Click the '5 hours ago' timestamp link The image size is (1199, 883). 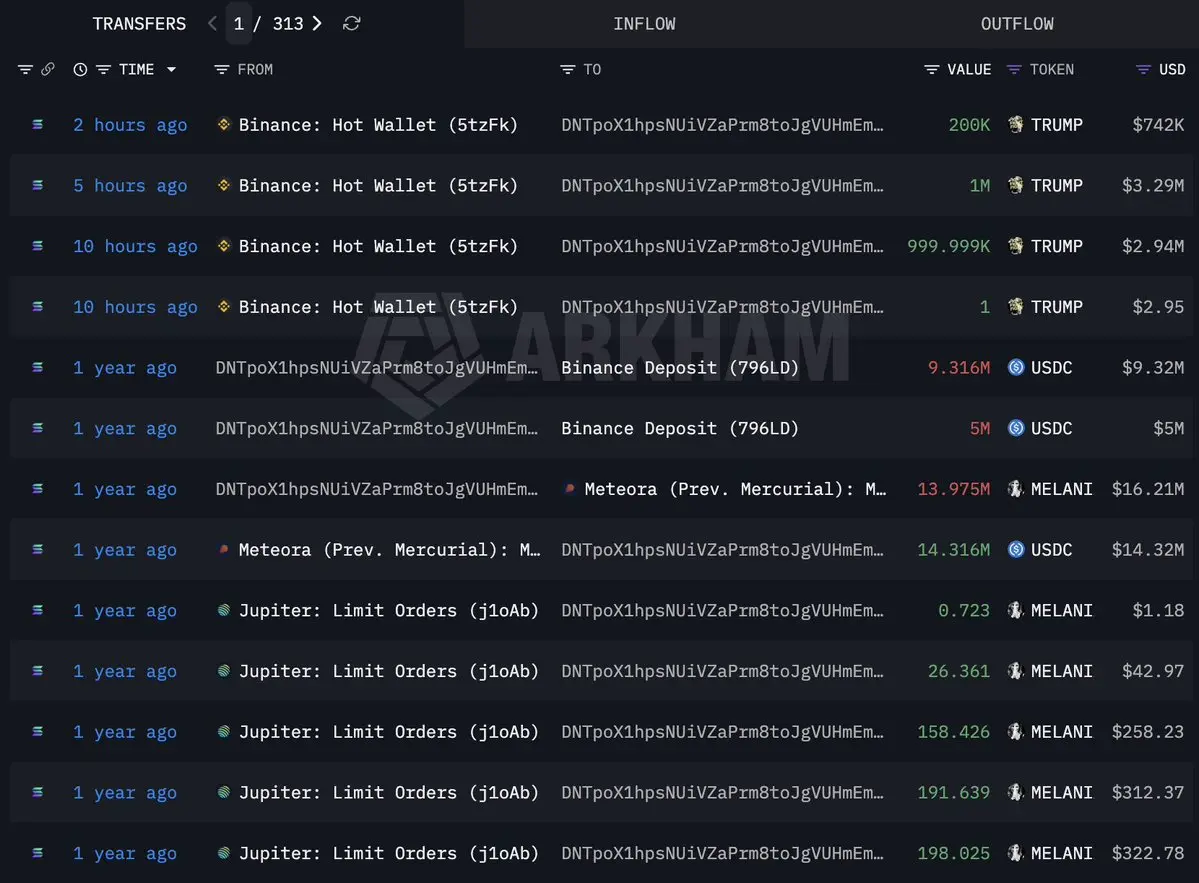(130, 185)
